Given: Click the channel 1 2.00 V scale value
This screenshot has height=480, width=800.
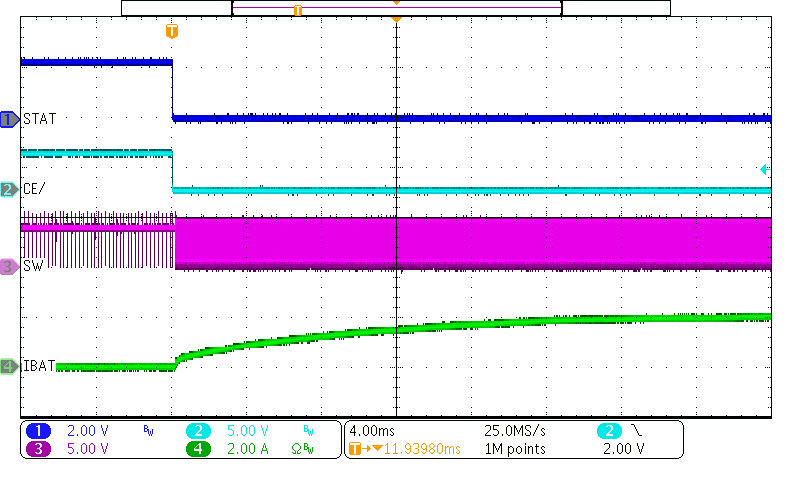Looking at the screenshot, I should point(86,430).
